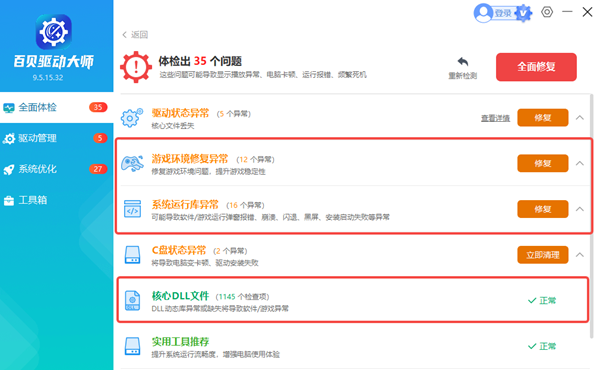Click 查看详情 link for driver status

click(495, 118)
